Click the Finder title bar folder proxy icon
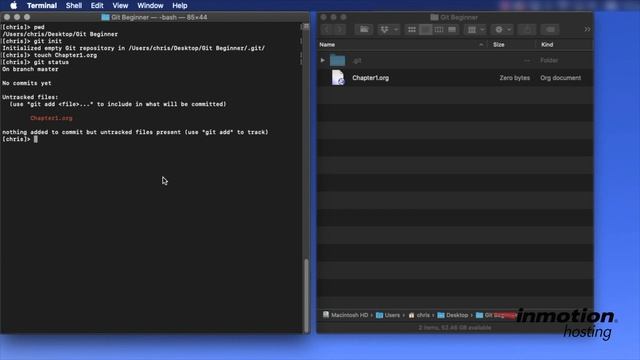640x360 pixels. pos(434,17)
